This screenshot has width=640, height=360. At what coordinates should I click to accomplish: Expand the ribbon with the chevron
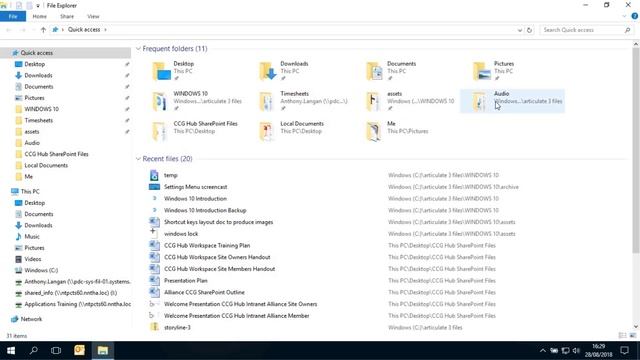point(624,16)
